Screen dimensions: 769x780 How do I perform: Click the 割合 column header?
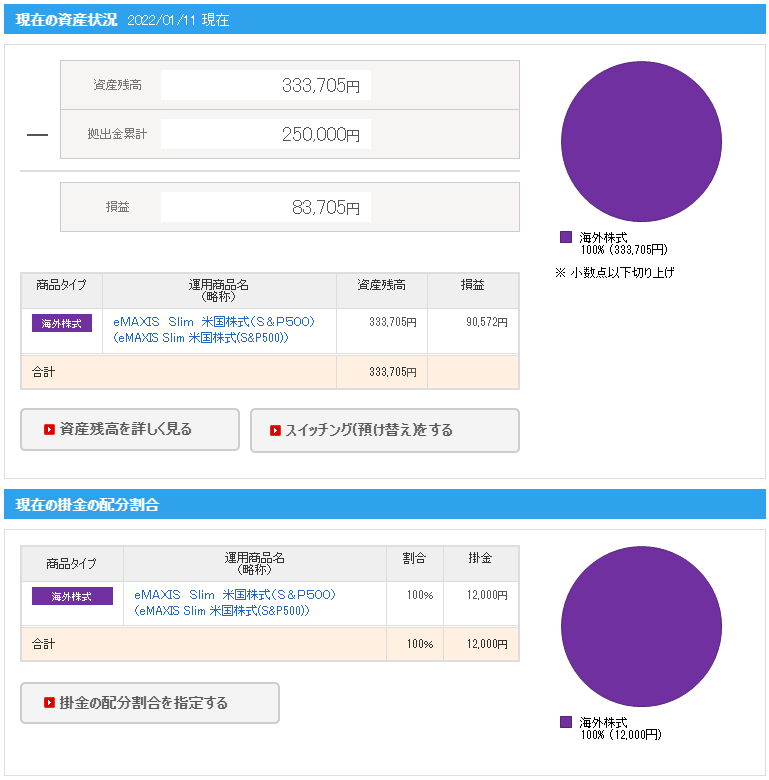pyautogui.click(x=414, y=559)
